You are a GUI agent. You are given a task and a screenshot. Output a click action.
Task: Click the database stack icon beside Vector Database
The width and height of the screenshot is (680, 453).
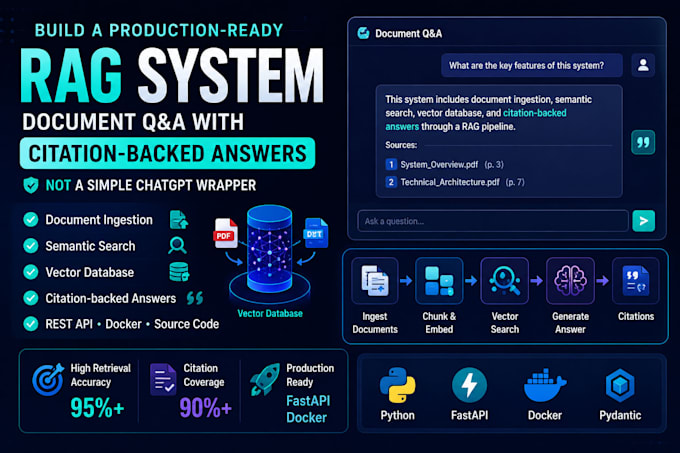[179, 272]
